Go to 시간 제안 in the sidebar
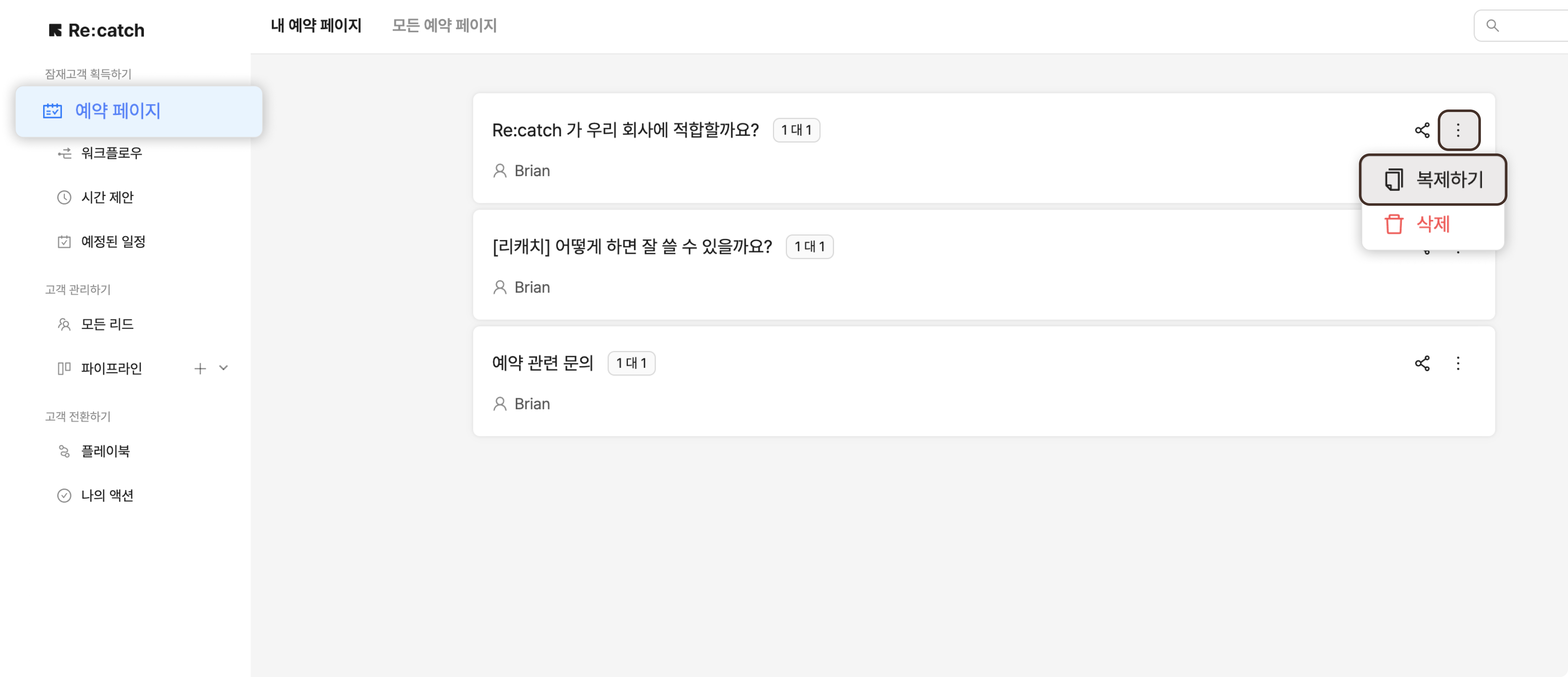1568x677 pixels. point(107,197)
